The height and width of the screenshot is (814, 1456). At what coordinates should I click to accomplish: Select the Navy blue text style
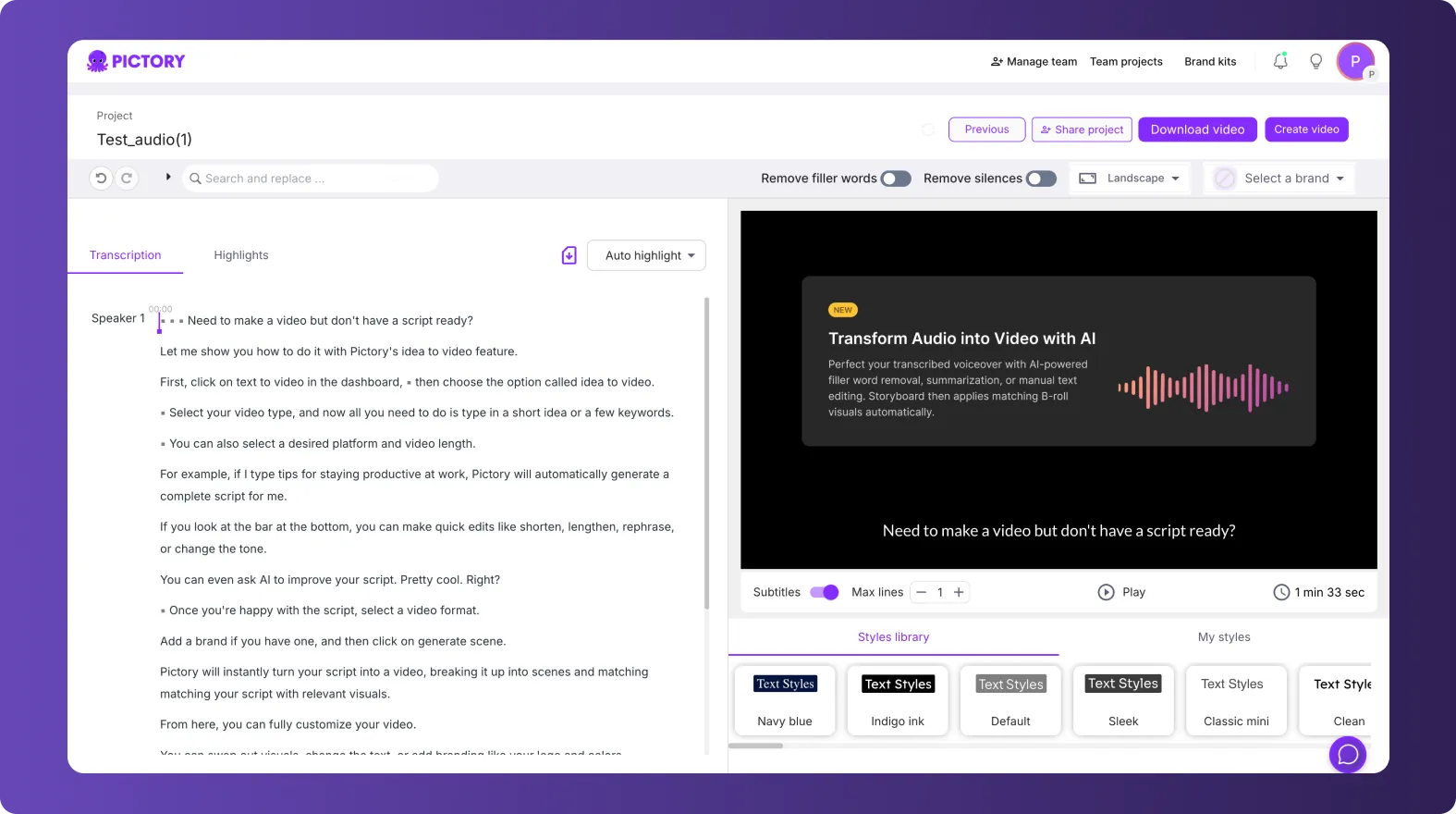tap(785, 700)
